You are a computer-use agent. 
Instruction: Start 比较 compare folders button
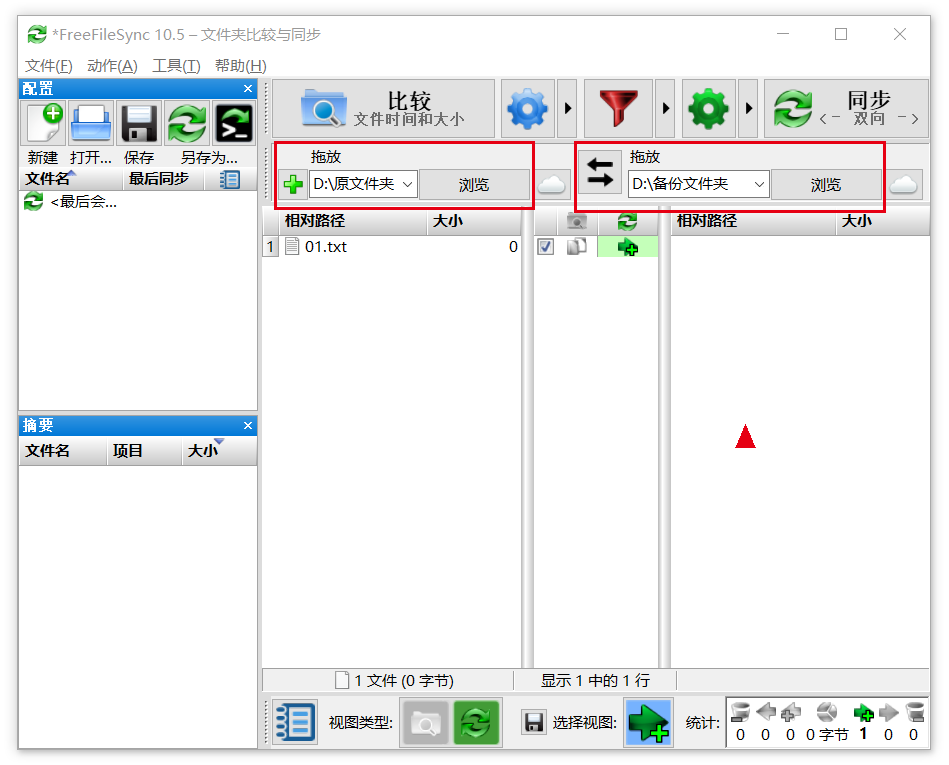[x=383, y=108]
